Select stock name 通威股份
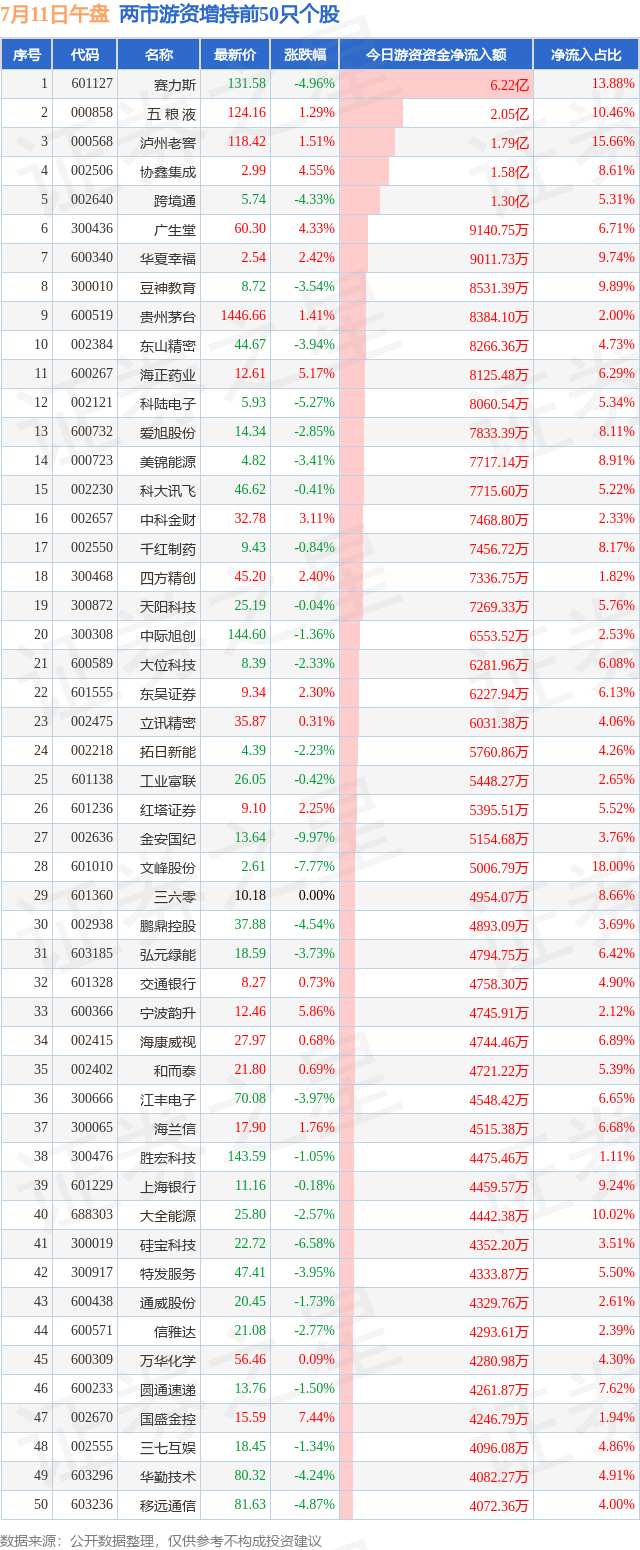This screenshot has width=640, height=1550. [168, 1303]
